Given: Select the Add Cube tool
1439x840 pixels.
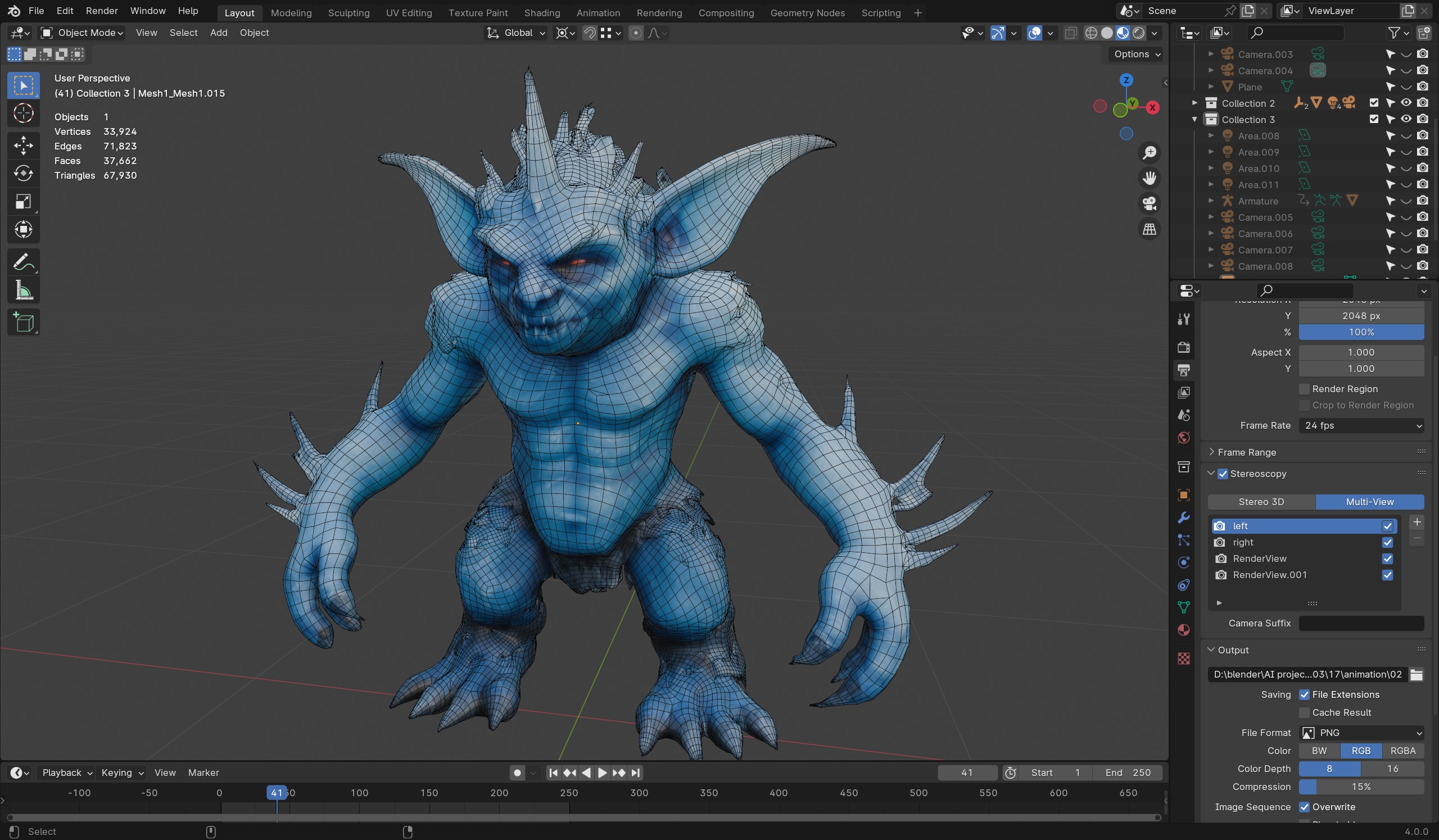Looking at the screenshot, I should [x=24, y=323].
